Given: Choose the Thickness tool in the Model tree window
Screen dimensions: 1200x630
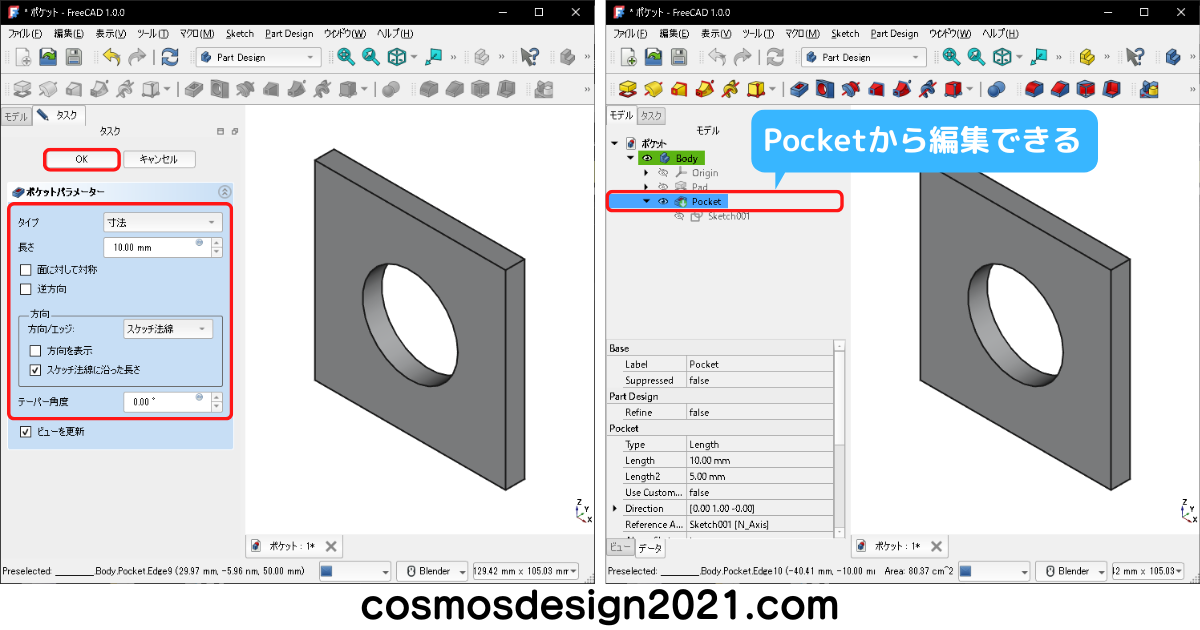Looking at the screenshot, I should pyautogui.click(x=1113, y=89).
